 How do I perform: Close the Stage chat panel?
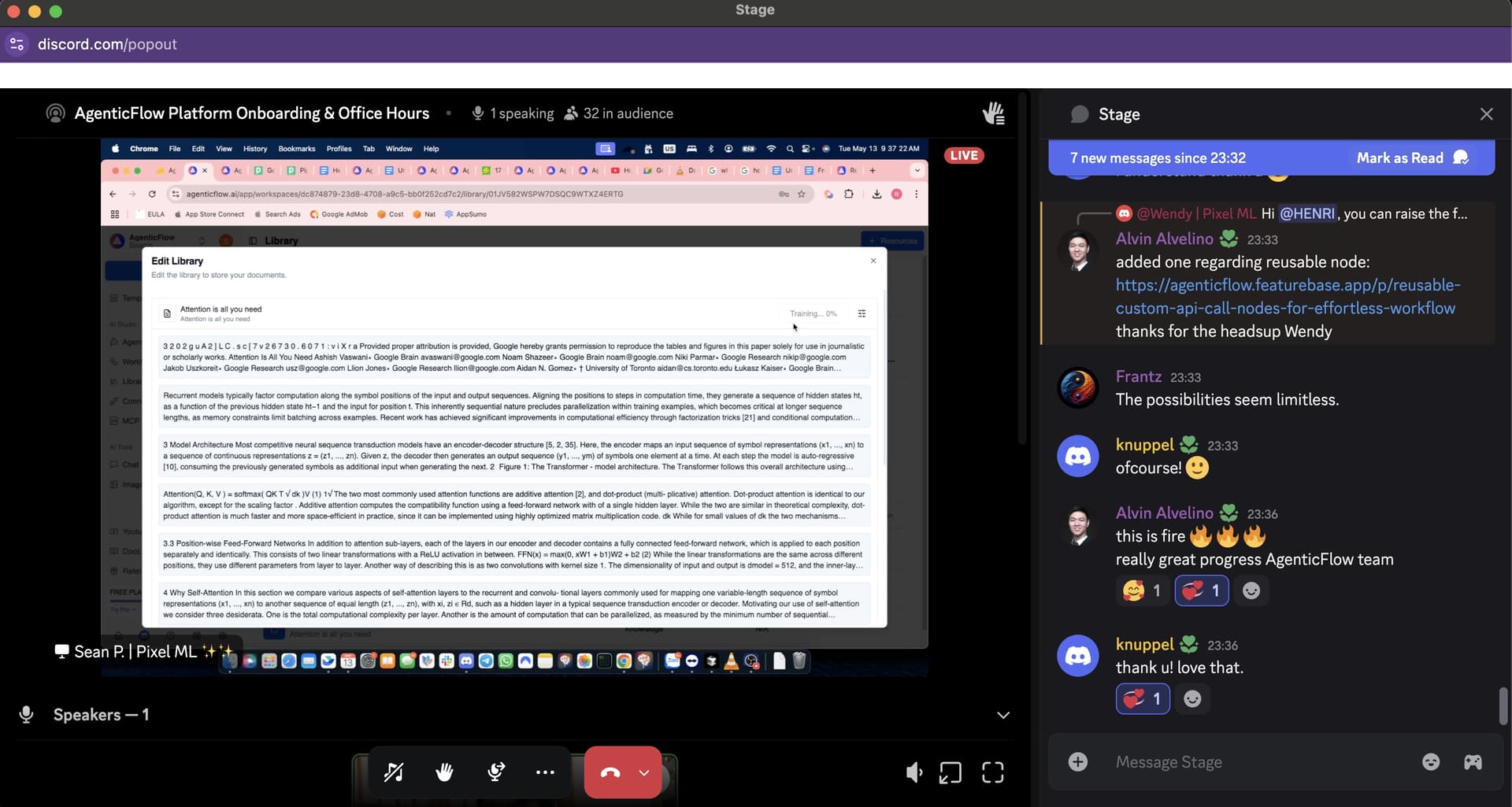coord(1486,114)
